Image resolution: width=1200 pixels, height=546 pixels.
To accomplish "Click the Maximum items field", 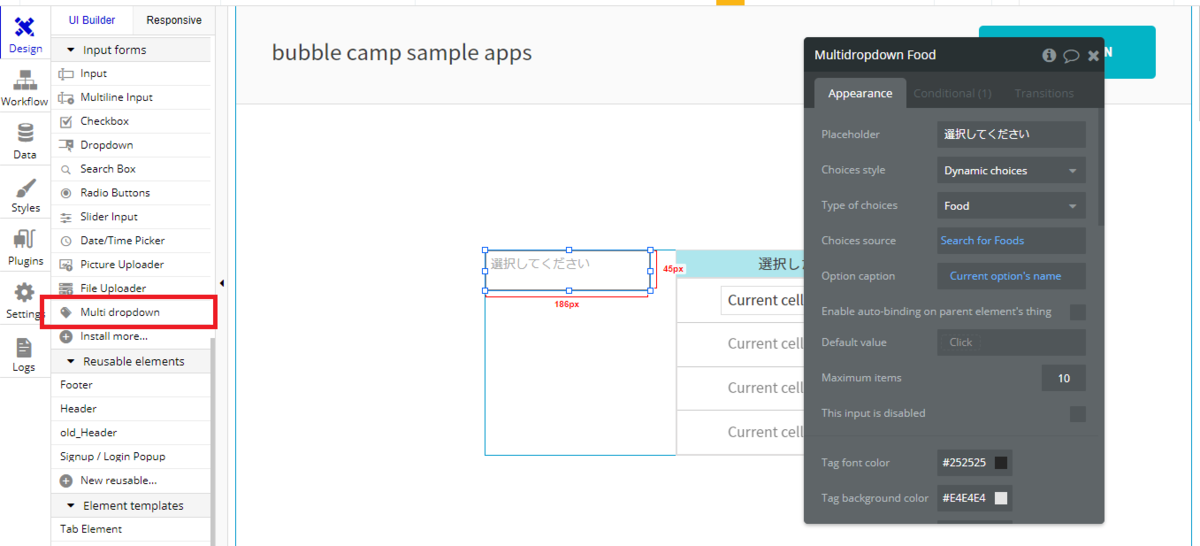I will point(1063,378).
